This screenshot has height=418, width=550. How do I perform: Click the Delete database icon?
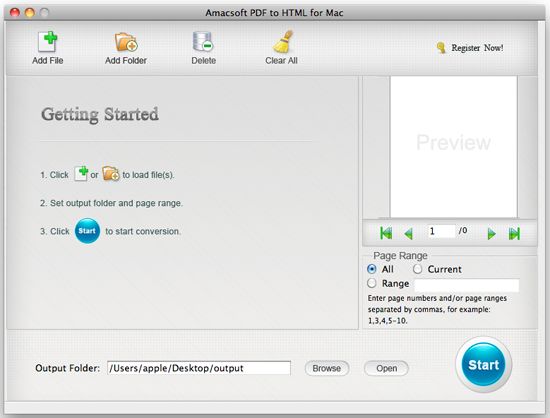(203, 42)
